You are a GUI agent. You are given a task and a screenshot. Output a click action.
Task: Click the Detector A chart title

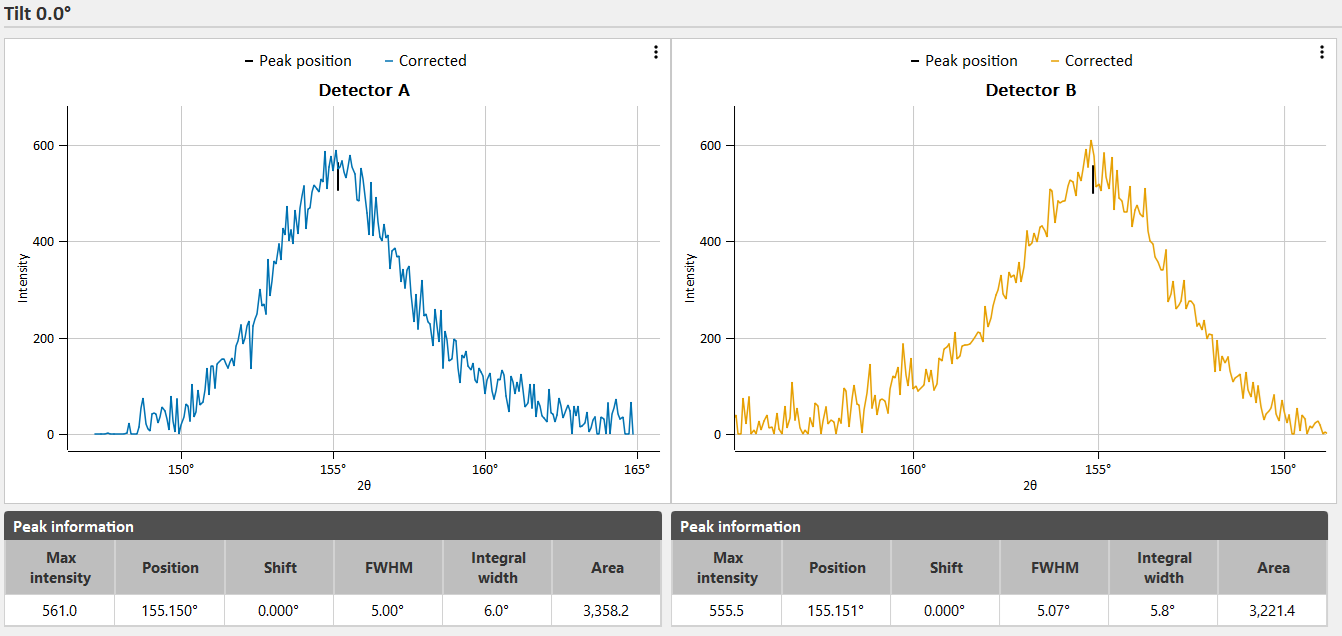[x=364, y=90]
